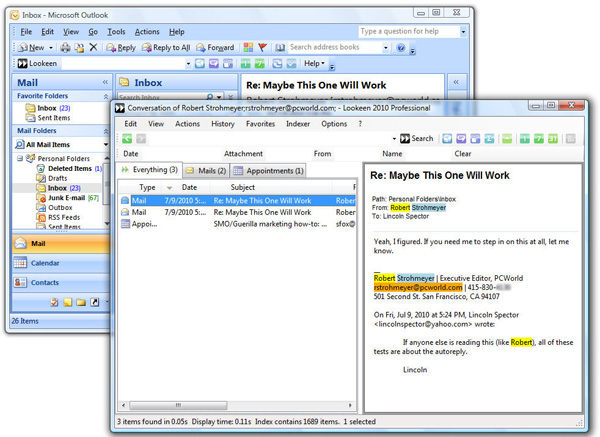Screen dimensions: 600x437
Task: Click the sigma summary icon in Lookeen toolbar
Action: [489, 139]
